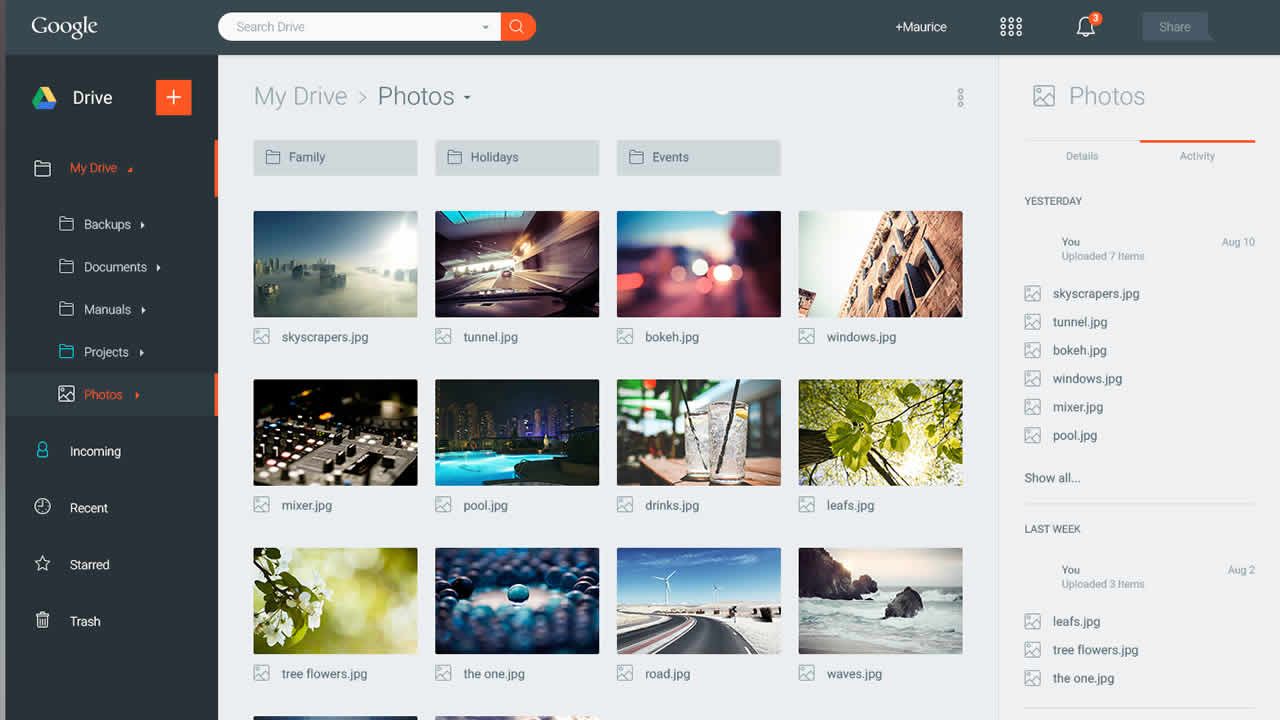
Task: Click the Show all... link
Action: [x=1052, y=478]
